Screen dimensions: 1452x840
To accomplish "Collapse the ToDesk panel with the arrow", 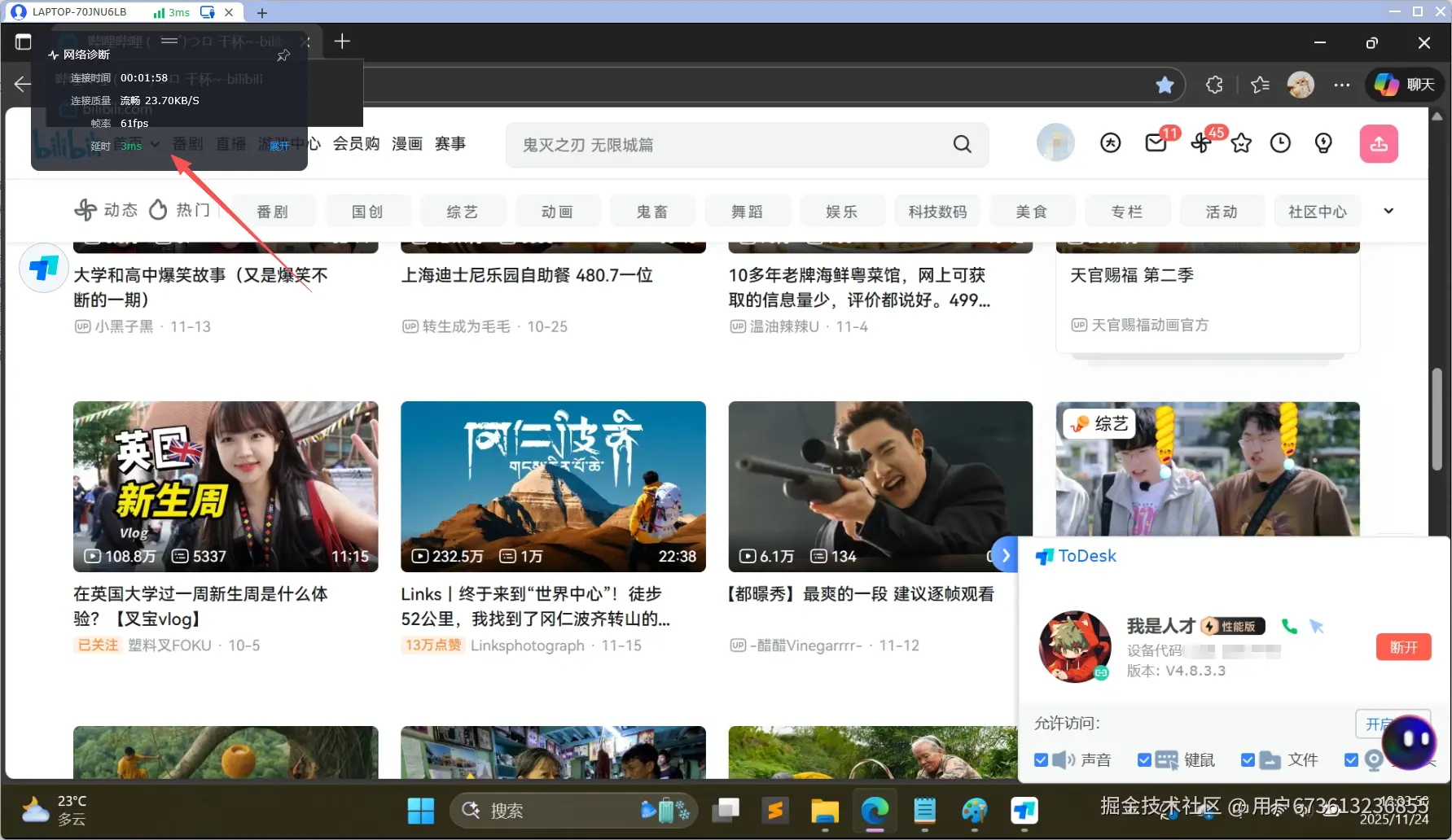I will [1006, 555].
